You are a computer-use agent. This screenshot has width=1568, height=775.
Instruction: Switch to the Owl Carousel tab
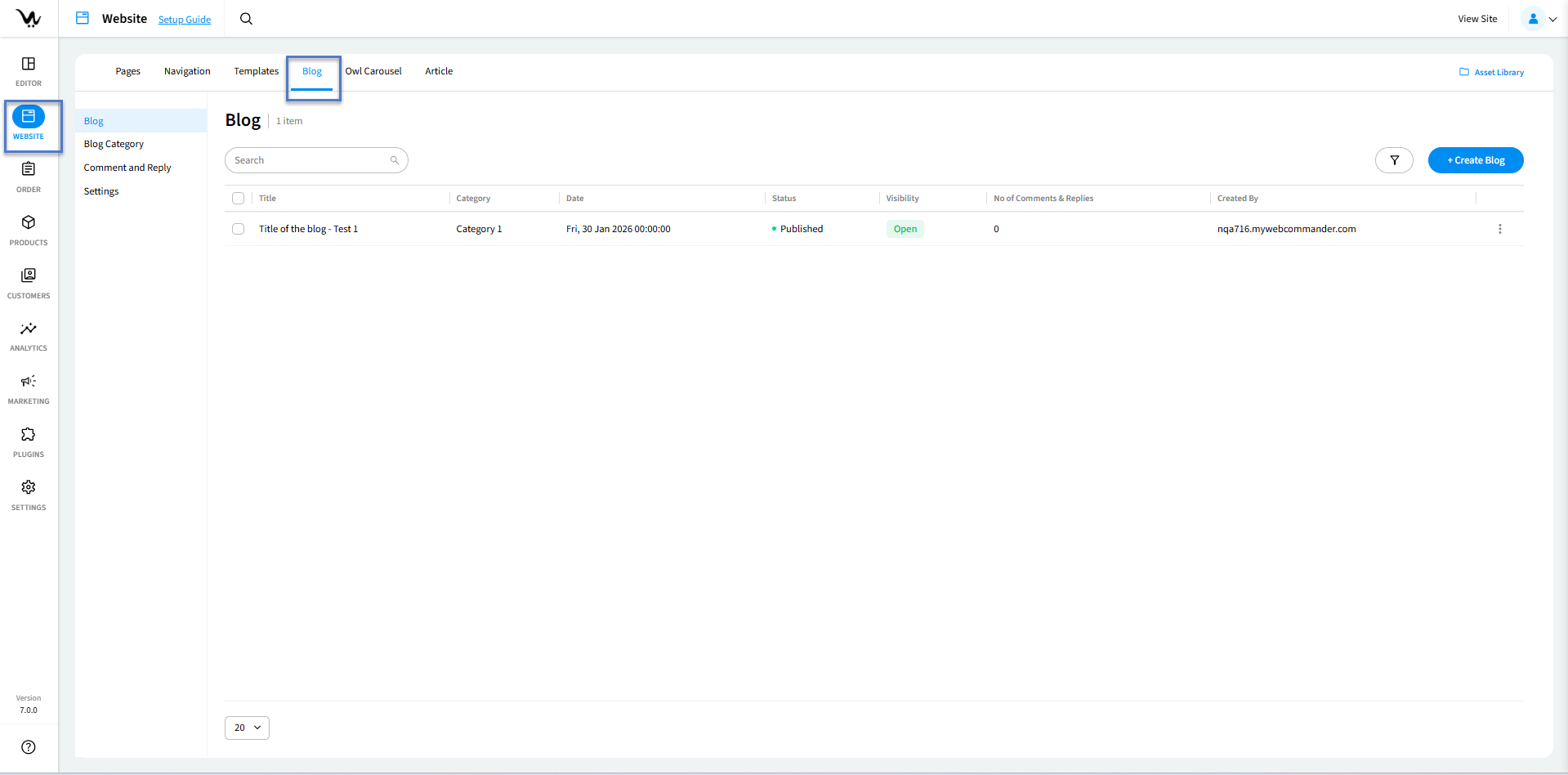[x=373, y=71]
